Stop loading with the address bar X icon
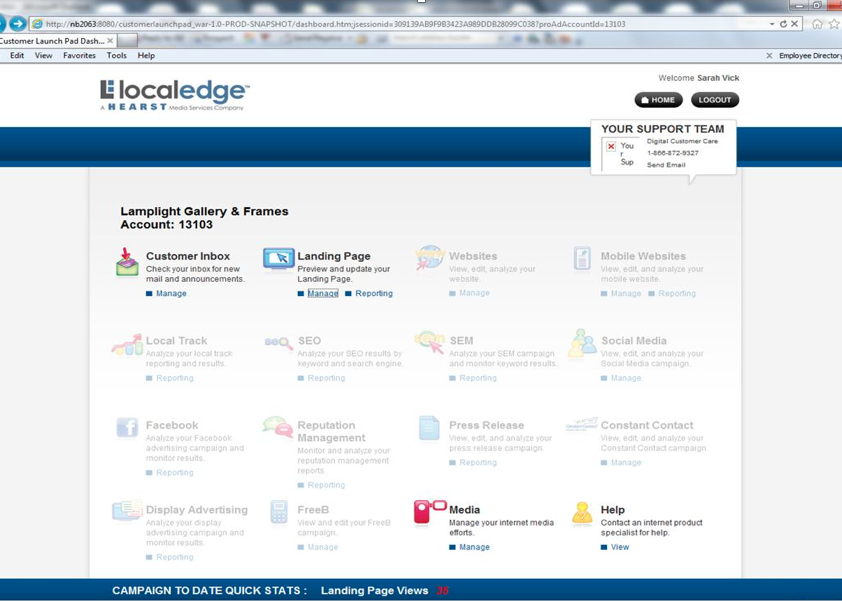The image size is (842, 601). pos(795,24)
